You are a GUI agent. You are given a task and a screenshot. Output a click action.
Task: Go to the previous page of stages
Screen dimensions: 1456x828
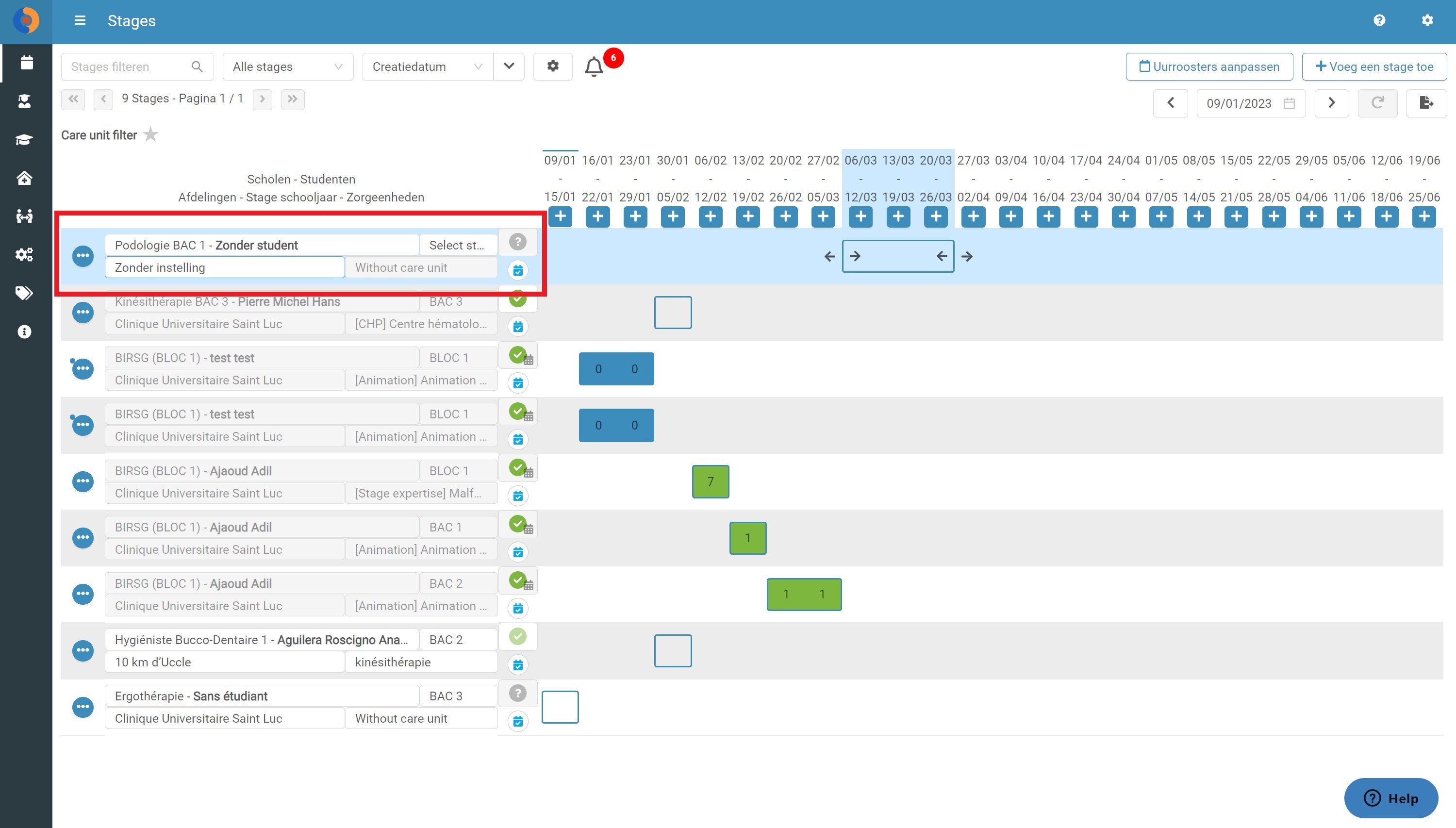click(x=103, y=99)
